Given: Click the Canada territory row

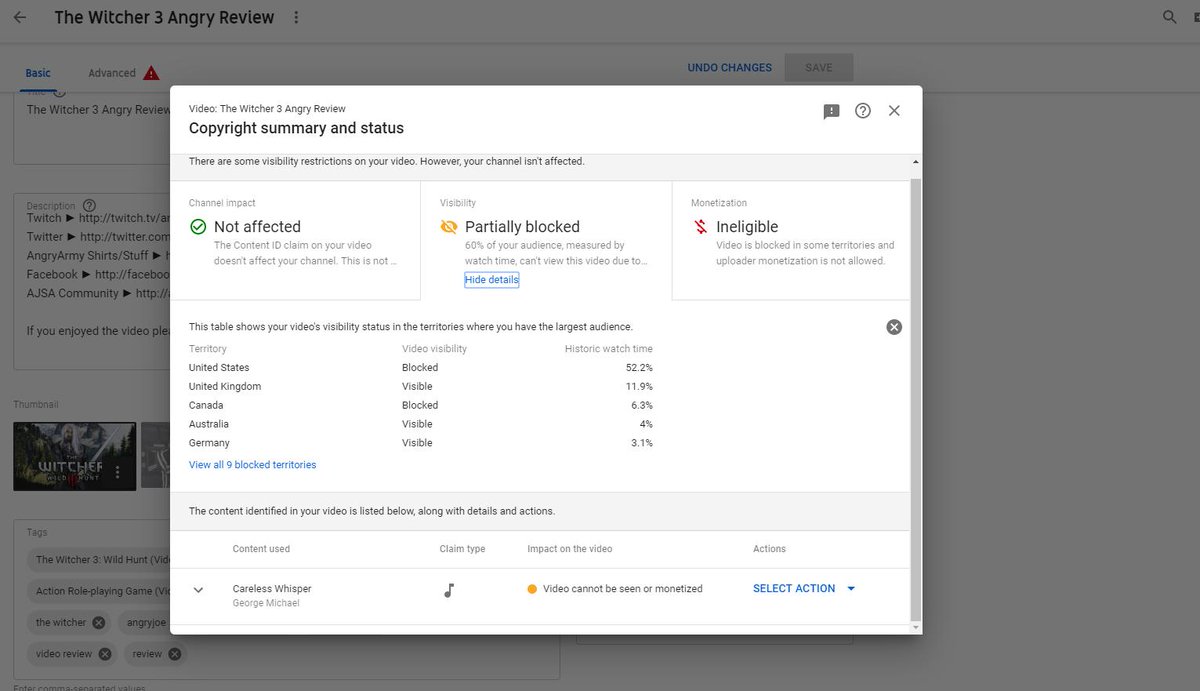Looking at the screenshot, I should click(421, 406).
